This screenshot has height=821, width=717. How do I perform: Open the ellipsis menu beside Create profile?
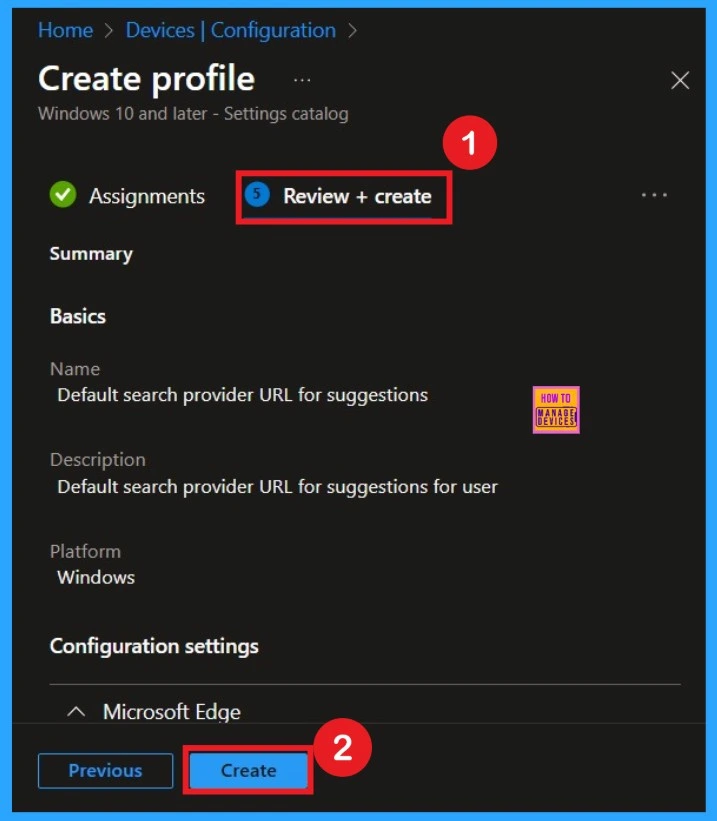click(302, 80)
